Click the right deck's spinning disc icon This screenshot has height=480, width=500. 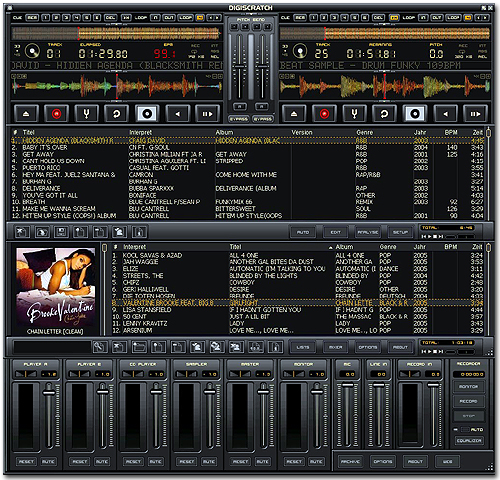pos(300,51)
